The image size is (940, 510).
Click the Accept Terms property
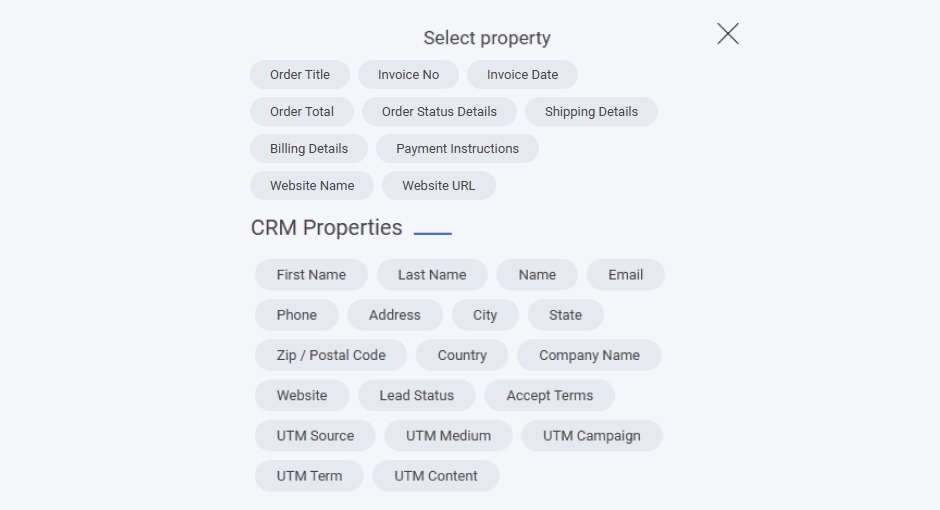(x=549, y=396)
